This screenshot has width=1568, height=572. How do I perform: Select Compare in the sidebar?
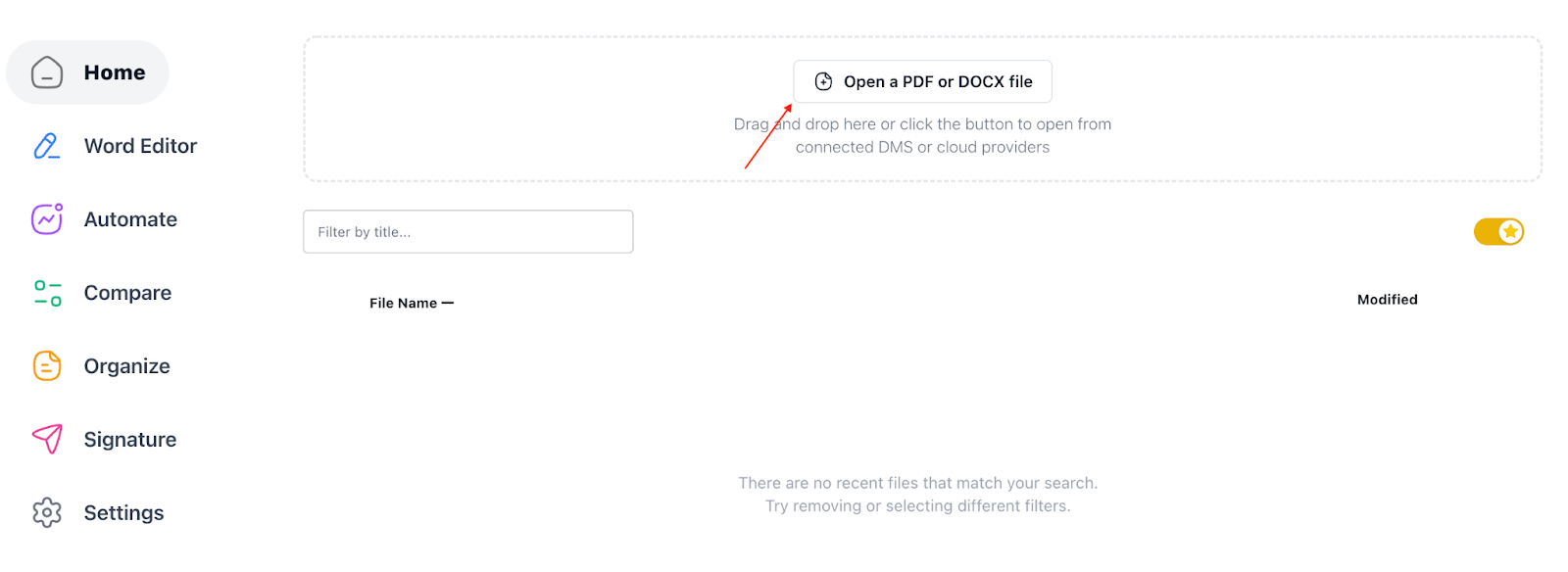[x=127, y=293]
